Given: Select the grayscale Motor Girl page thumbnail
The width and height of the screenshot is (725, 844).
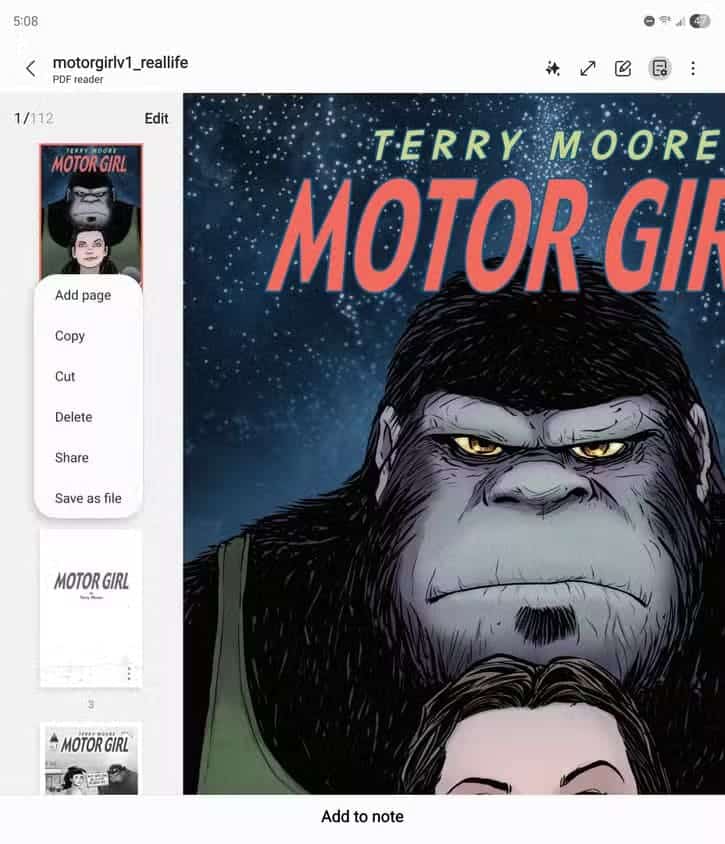Looking at the screenshot, I should coord(91,759).
